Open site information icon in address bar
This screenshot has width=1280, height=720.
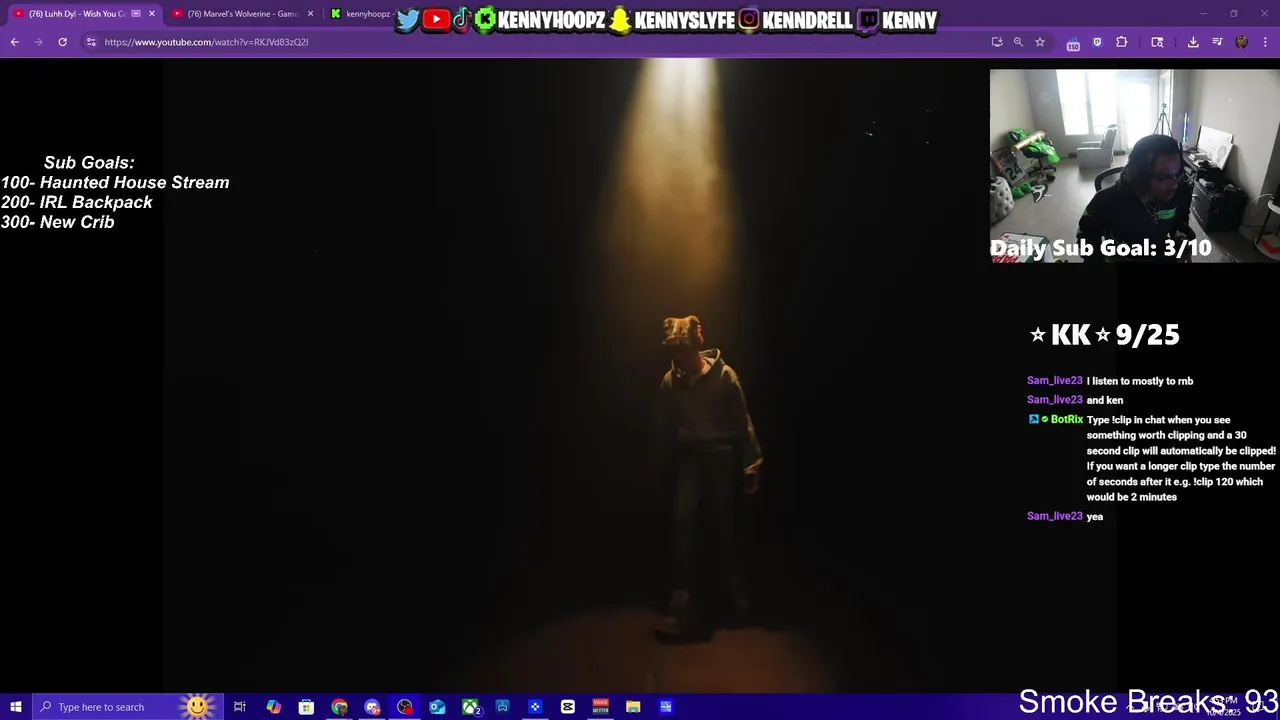tap(91, 42)
